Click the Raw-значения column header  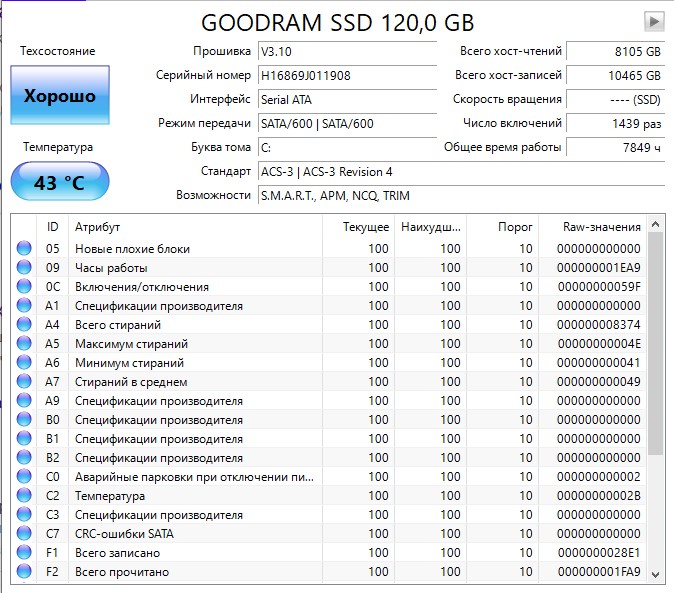coord(592,227)
